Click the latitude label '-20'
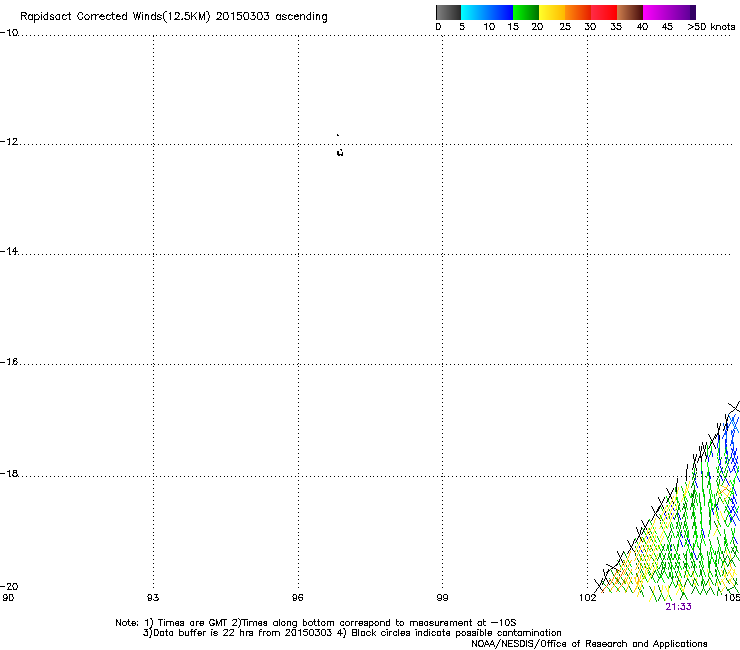Image resolution: width=740 pixels, height=650 pixels. click(x=9, y=586)
